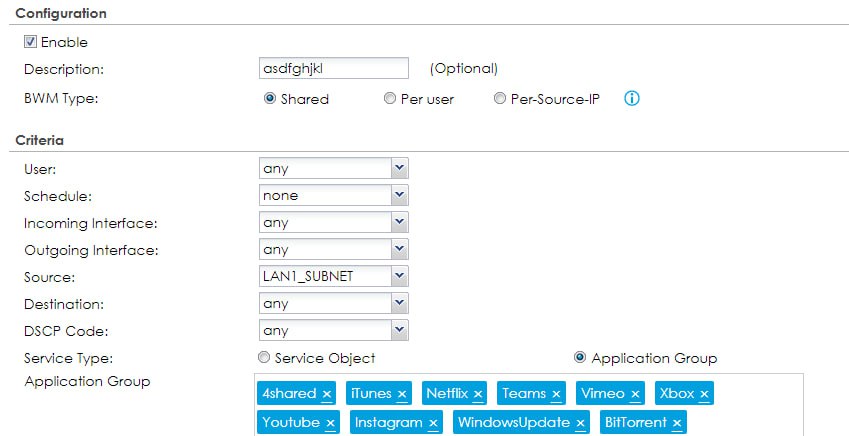849x436 pixels.
Task: Remove the Instagram application tag
Action: [433, 423]
